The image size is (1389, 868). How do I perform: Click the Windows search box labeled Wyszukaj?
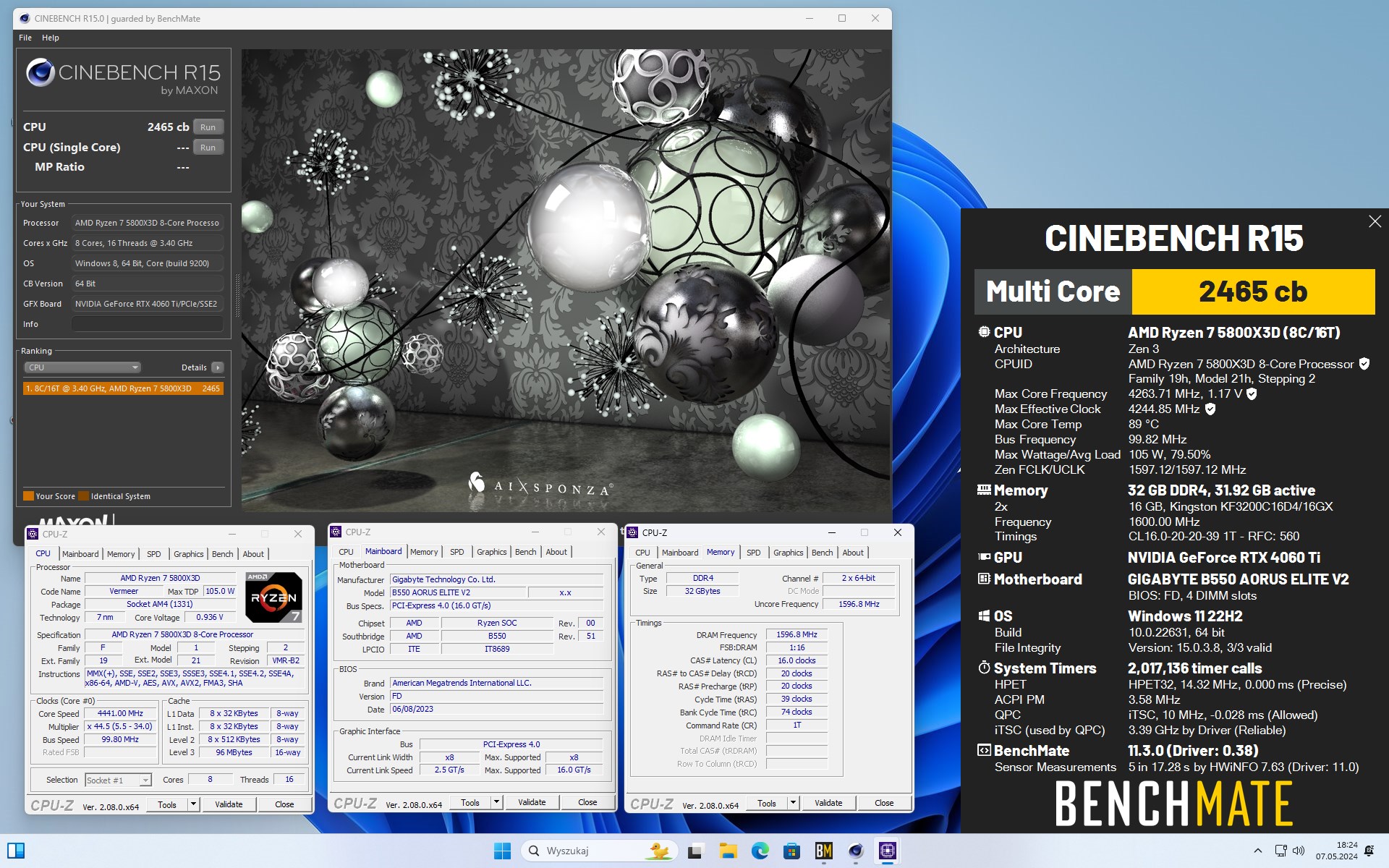(599, 851)
